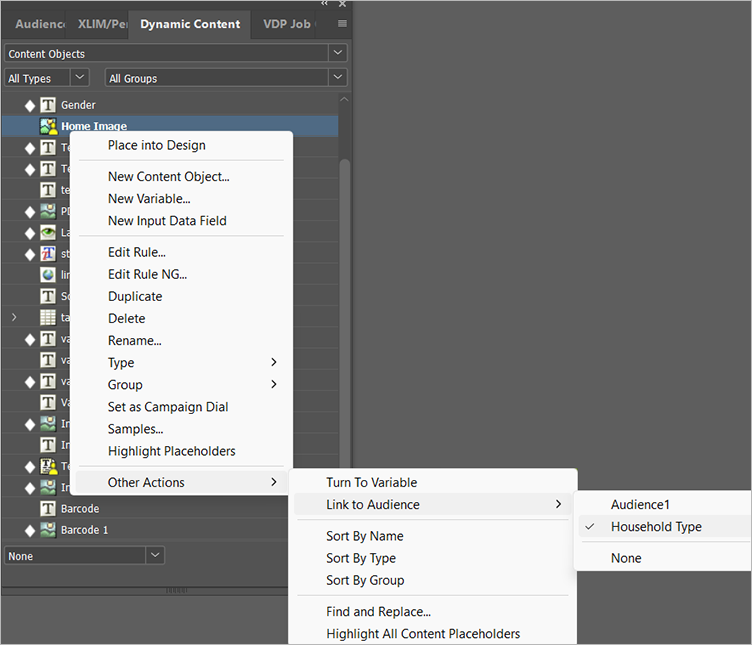Image resolution: width=752 pixels, height=645 pixels.
Task: Choose Edit Rule NG...
Action: coord(147,274)
